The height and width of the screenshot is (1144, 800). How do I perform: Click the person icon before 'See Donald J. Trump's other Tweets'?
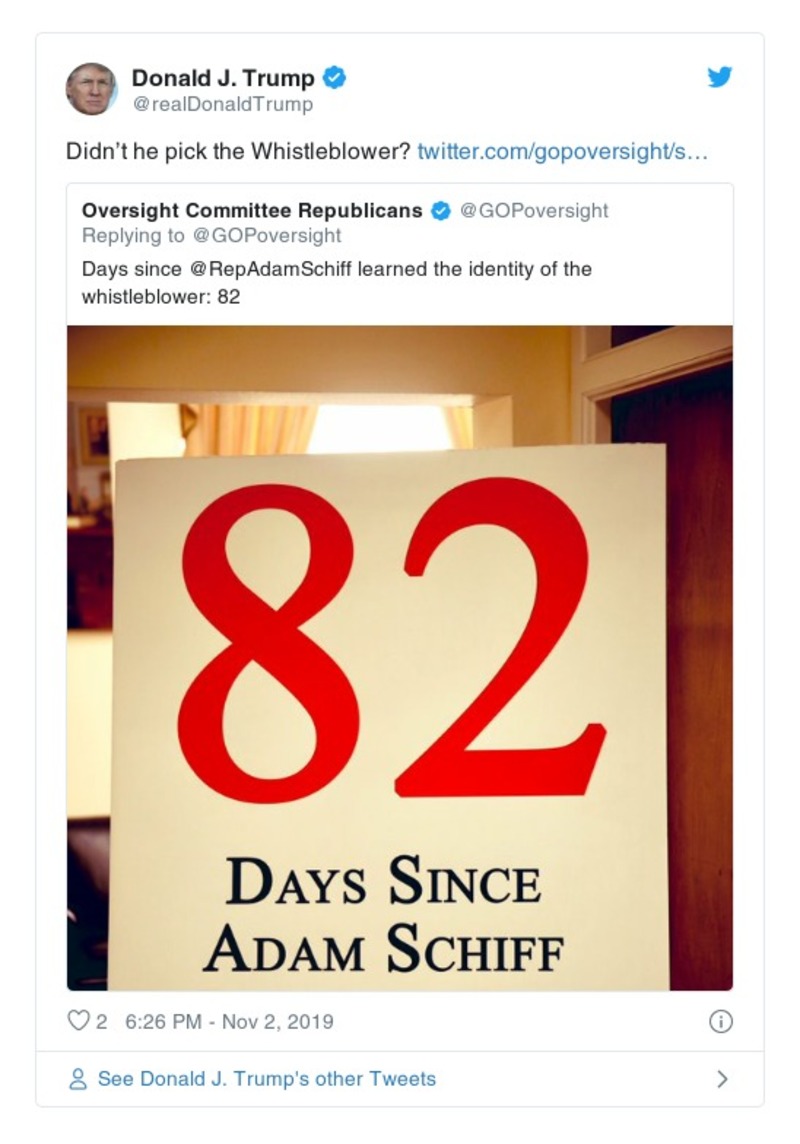77,1080
